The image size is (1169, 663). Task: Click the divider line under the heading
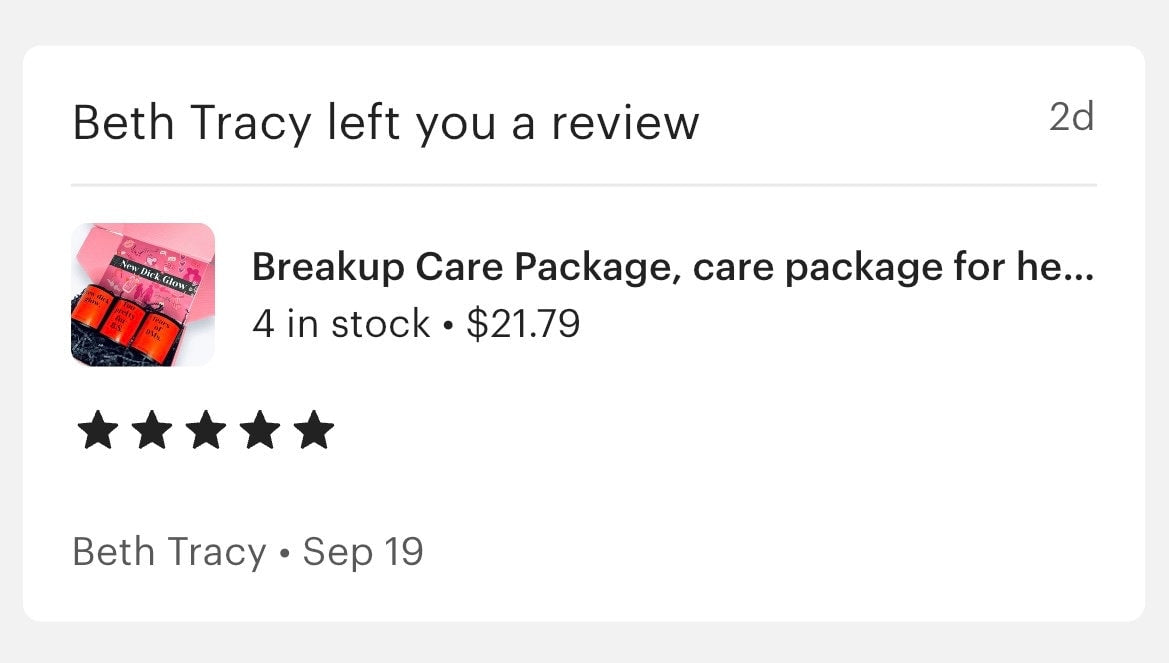[584, 185]
